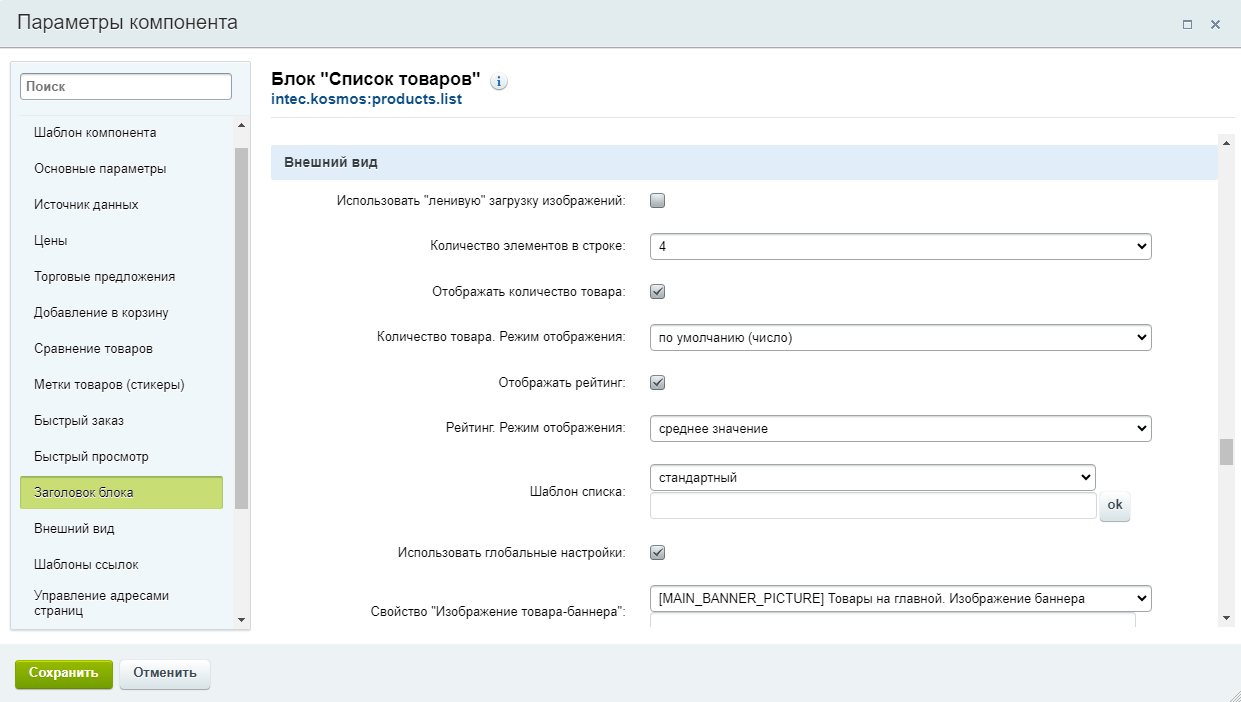Open 'Количество элементов в строке' dropdown
The image size is (1241, 702).
(x=901, y=246)
